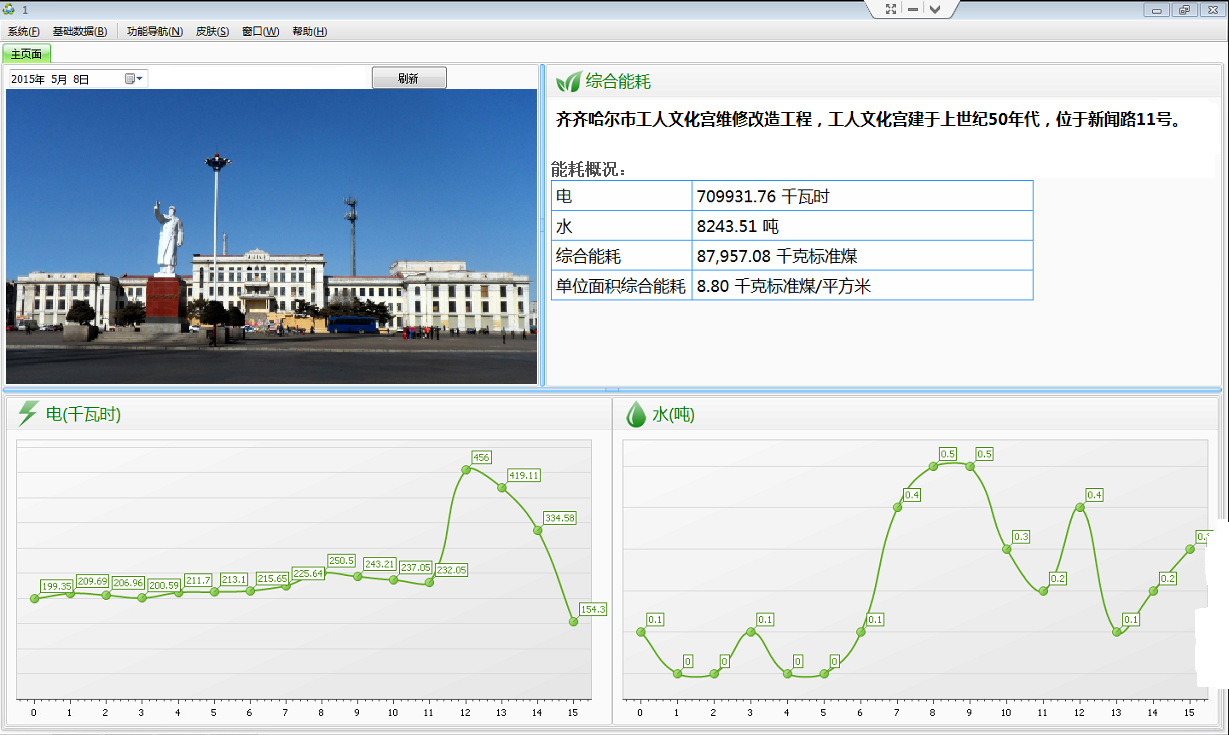
Task: Open the 基础数据(B) menu
Action: click(x=80, y=32)
